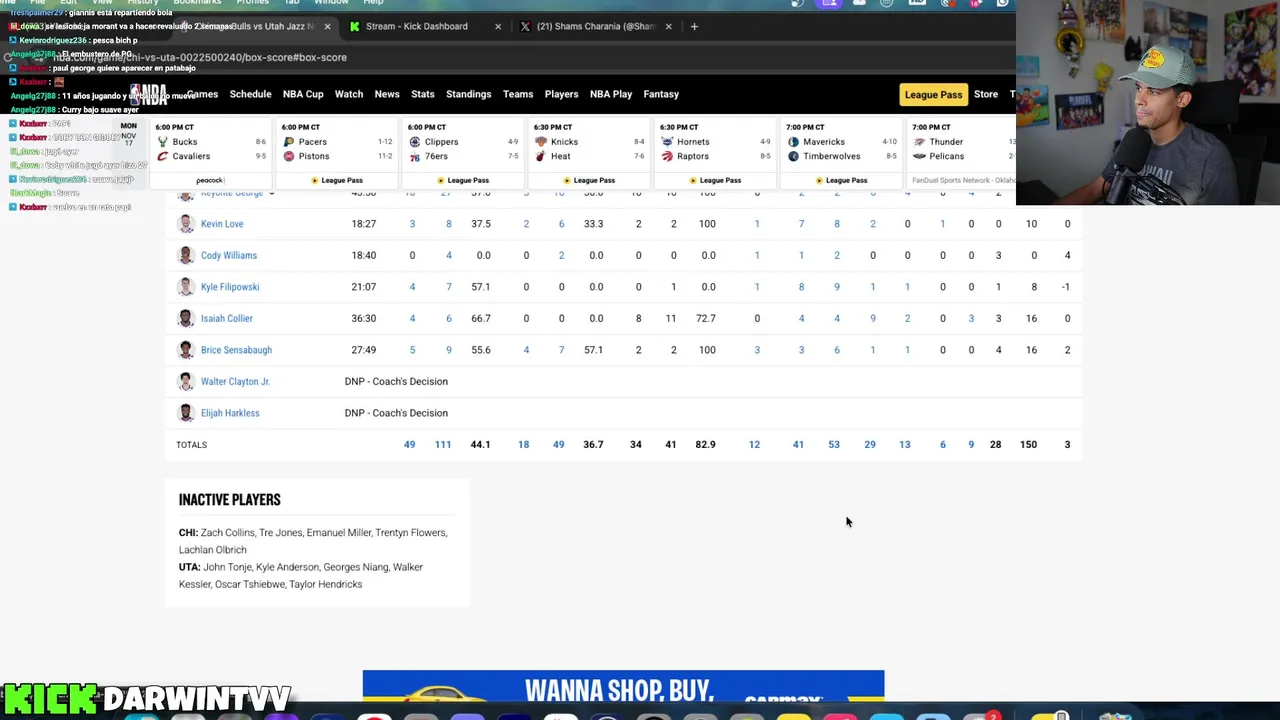The height and width of the screenshot is (720, 1280).
Task: Click Peacock link under Bucks-Cavaliers game
Action: tap(210, 180)
